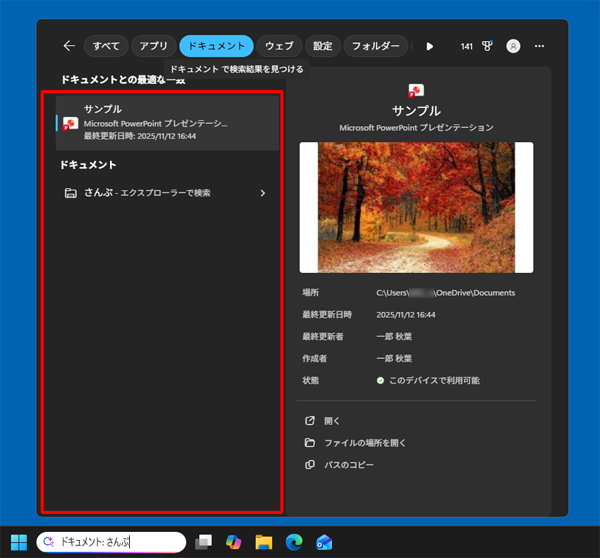Screen dimensions: 600x558
Task: Click the Task View taskbar icon
Action: pos(204,542)
